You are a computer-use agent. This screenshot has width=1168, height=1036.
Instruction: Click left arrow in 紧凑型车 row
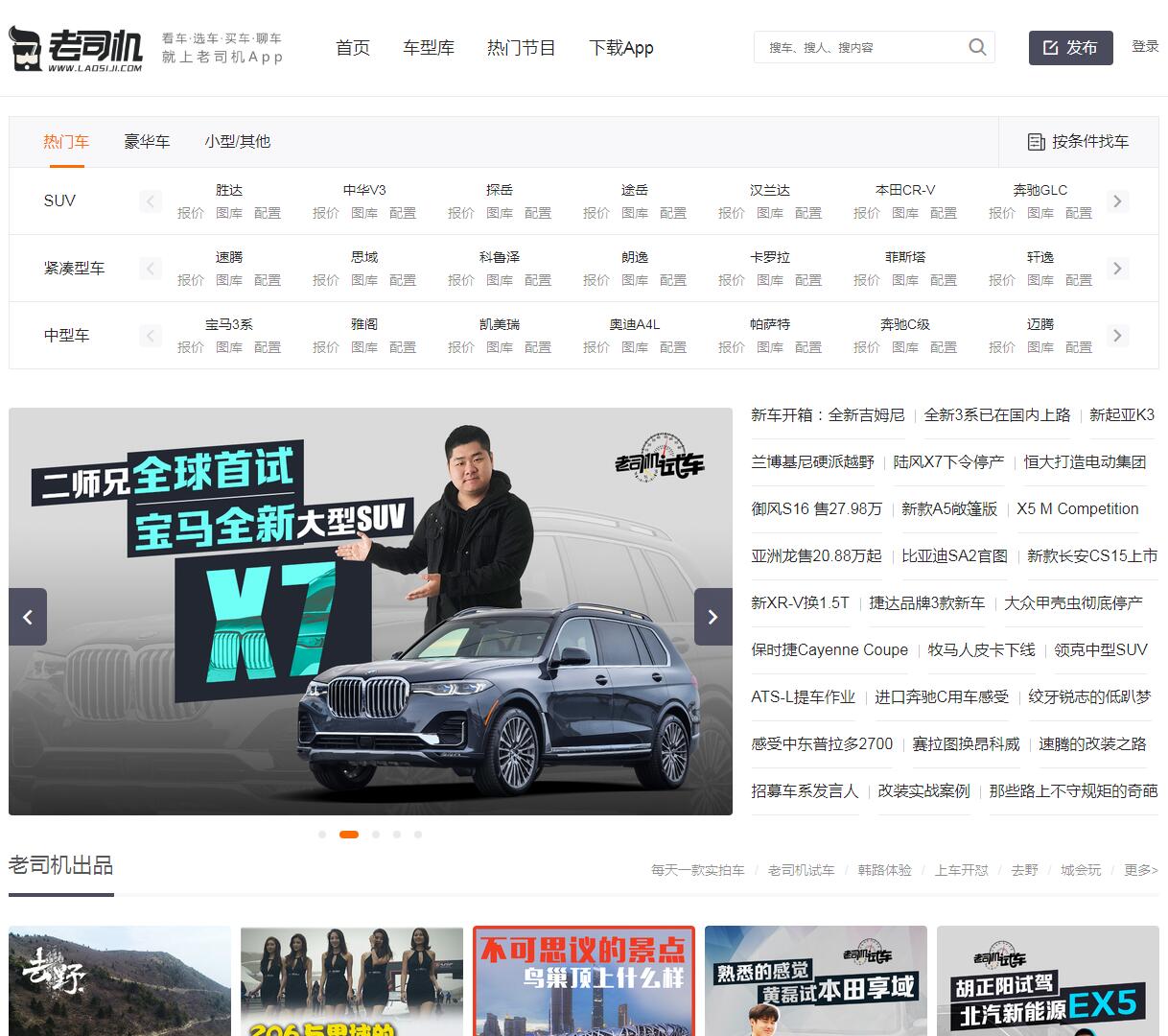coord(151,269)
